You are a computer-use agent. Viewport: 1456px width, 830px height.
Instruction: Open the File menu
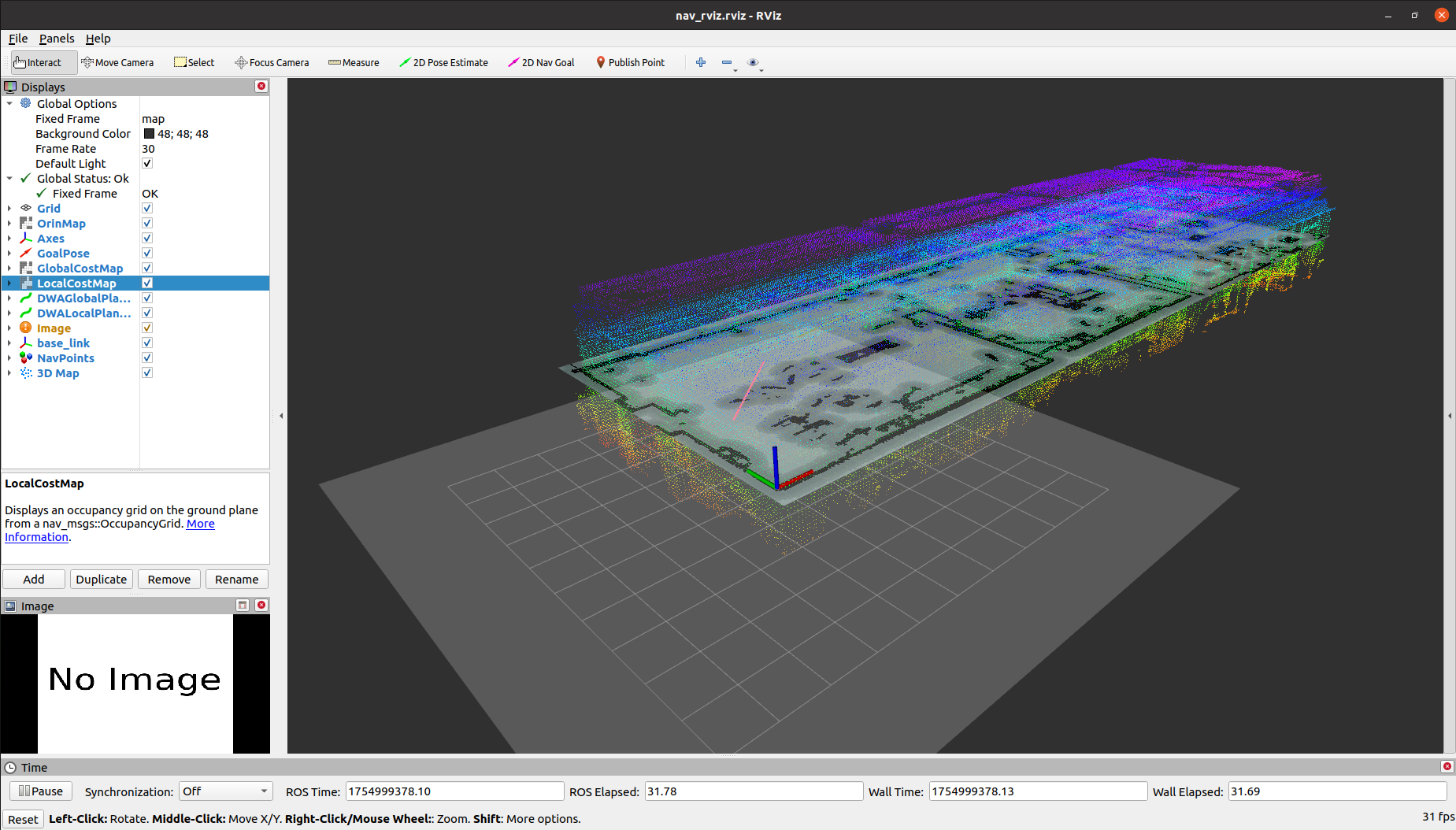click(x=18, y=38)
